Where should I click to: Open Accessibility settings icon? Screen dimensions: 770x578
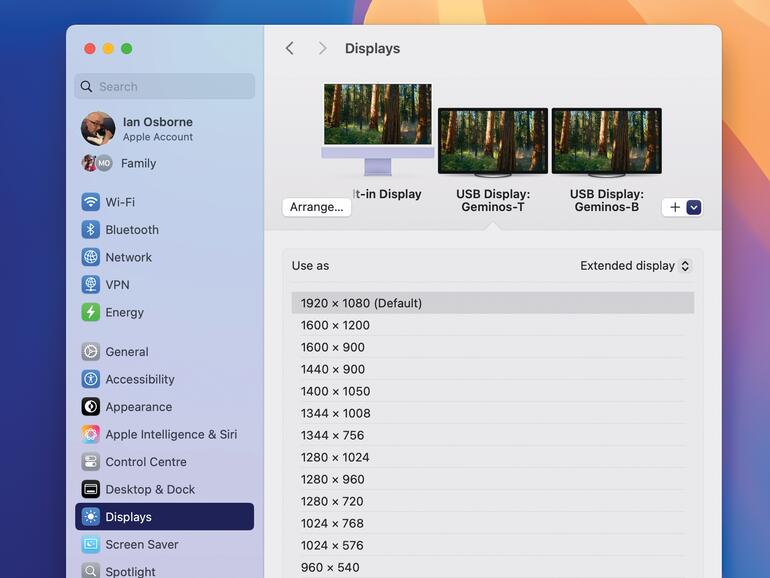(91, 379)
